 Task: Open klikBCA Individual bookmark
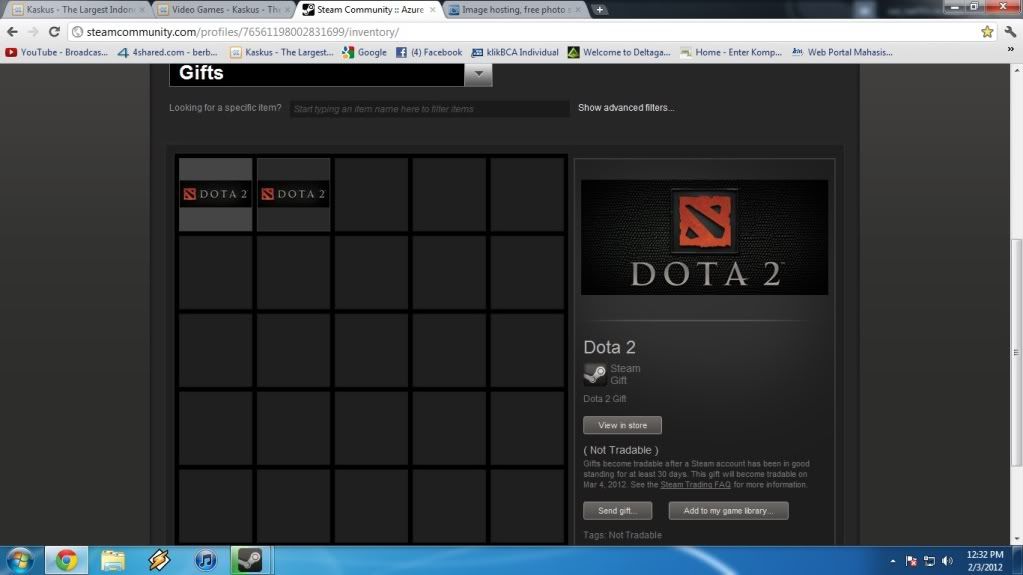(515, 52)
